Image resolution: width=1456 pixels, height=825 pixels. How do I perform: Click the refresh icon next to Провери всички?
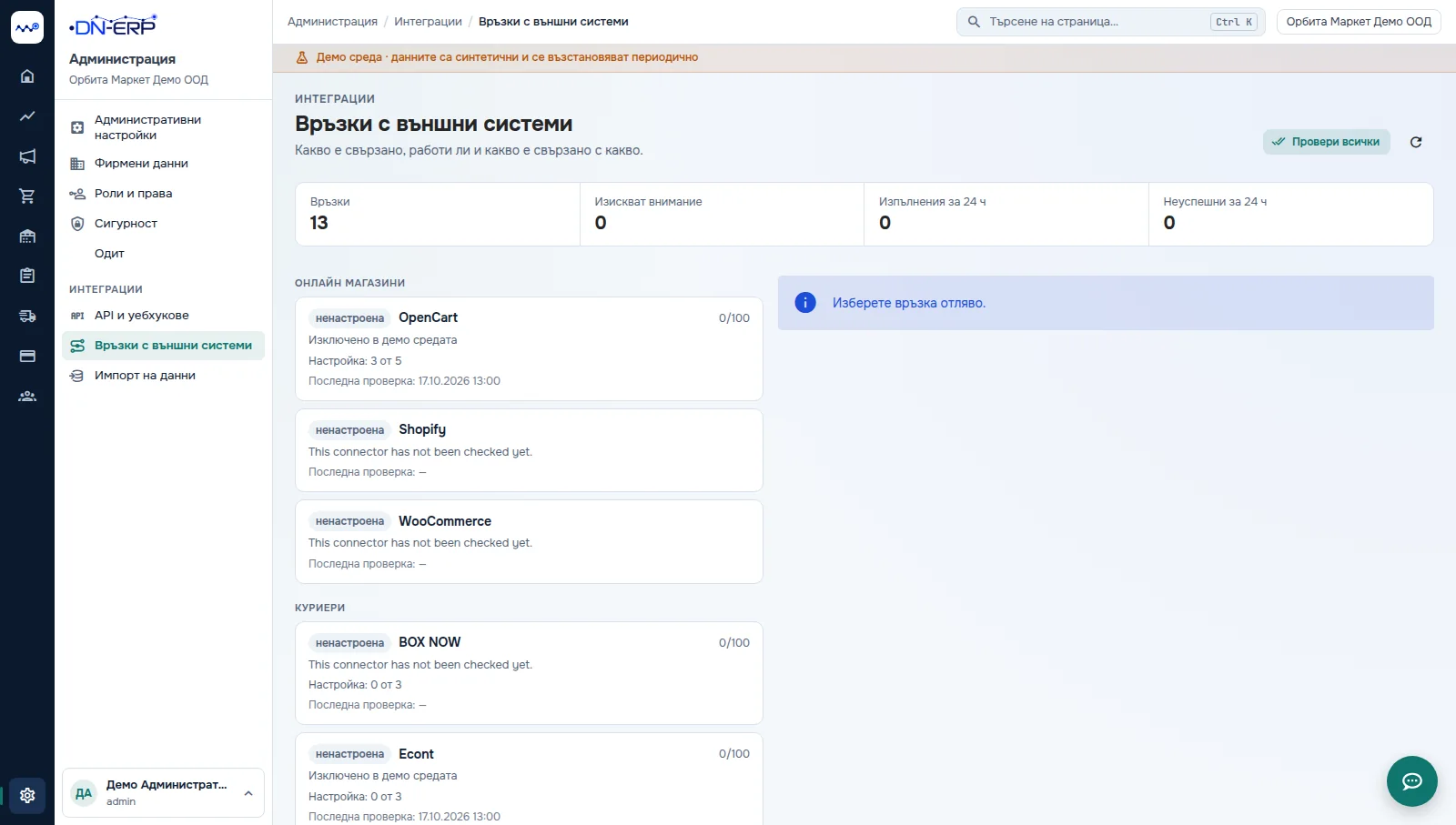coord(1416,142)
